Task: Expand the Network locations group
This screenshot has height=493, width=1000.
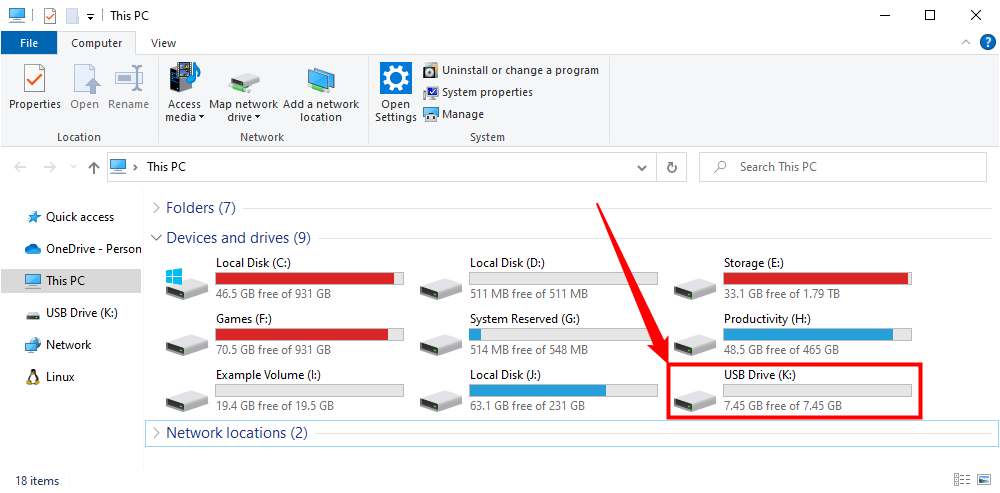Action: click(x=156, y=433)
